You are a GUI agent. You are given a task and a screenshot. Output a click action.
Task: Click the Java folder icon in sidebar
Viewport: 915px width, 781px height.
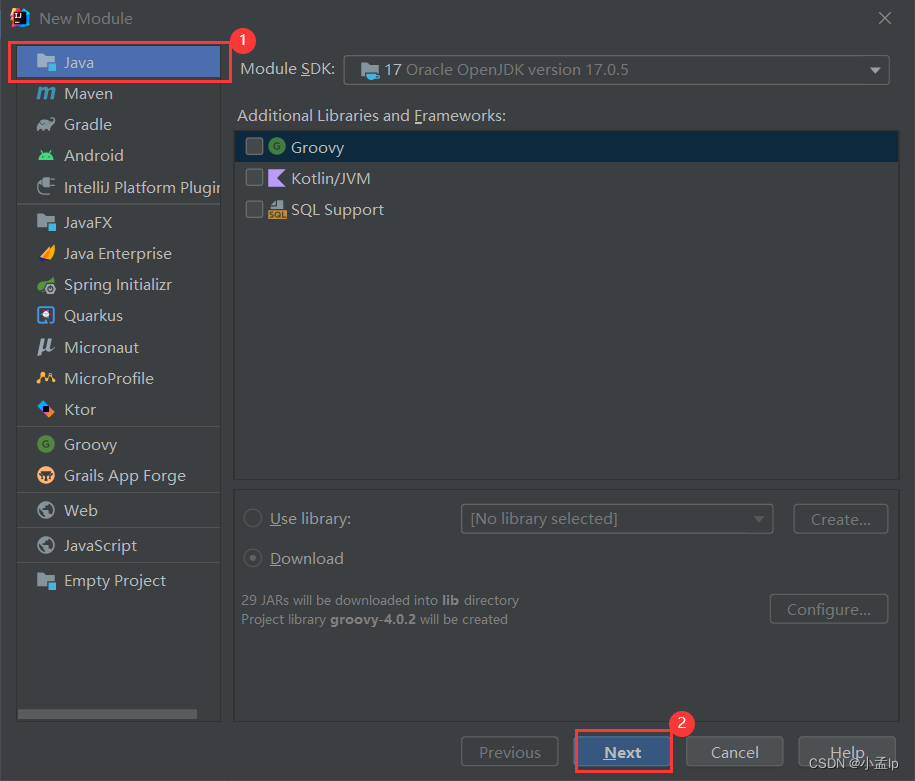(x=46, y=62)
